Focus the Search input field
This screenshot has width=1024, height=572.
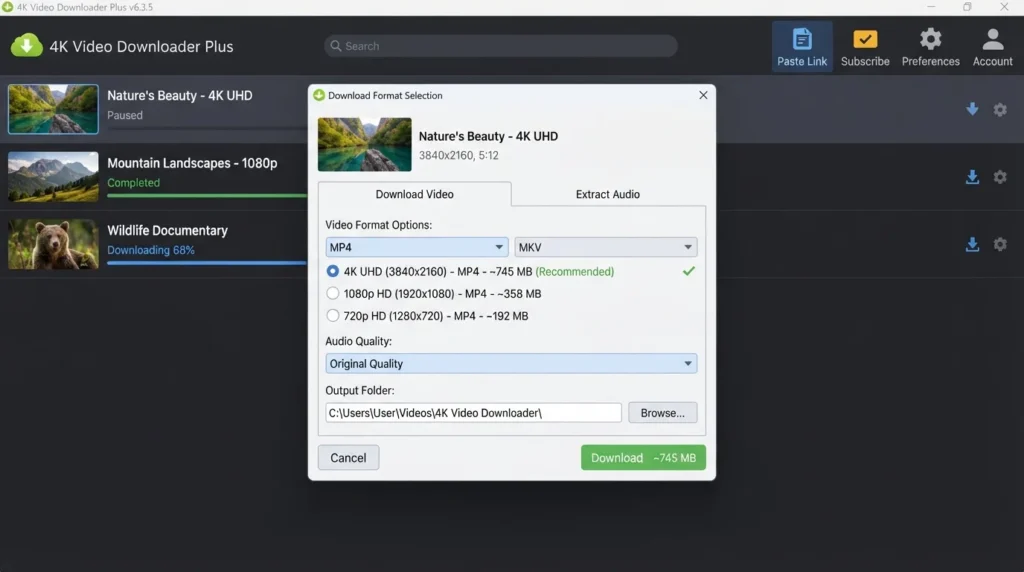click(500, 46)
